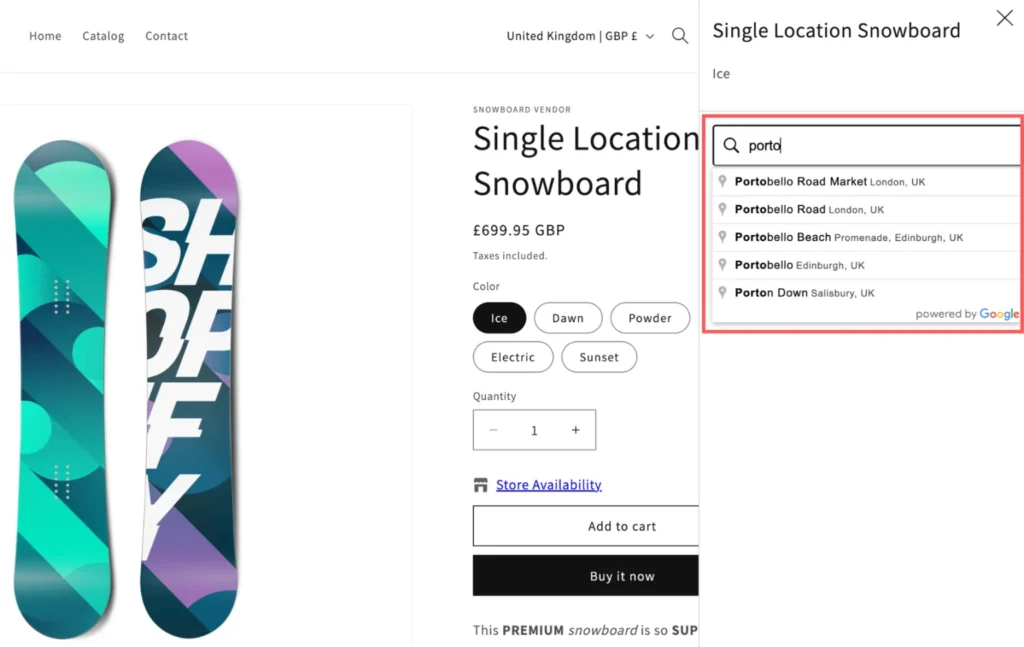Open the United Kingdom GBP currency dropdown
Image resolution: width=1024 pixels, height=647 pixels.
coord(580,36)
